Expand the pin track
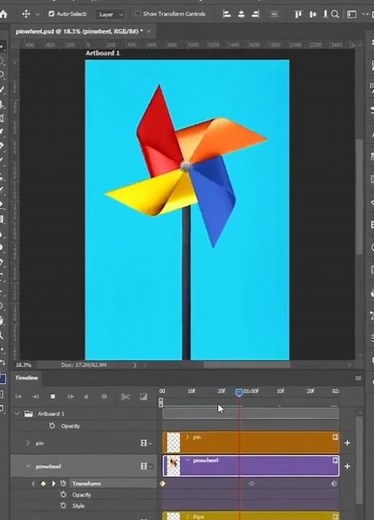 (28, 443)
